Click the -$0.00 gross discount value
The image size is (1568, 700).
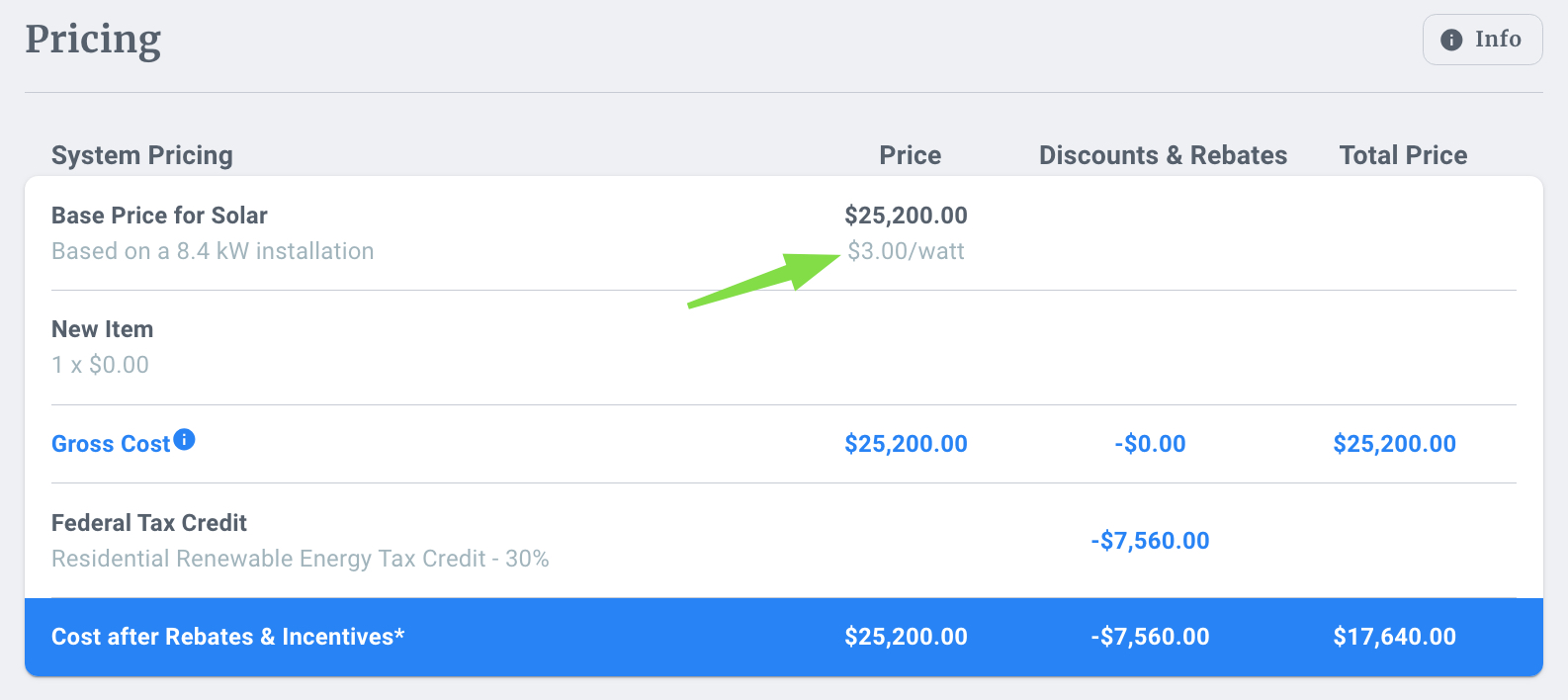tap(1150, 444)
